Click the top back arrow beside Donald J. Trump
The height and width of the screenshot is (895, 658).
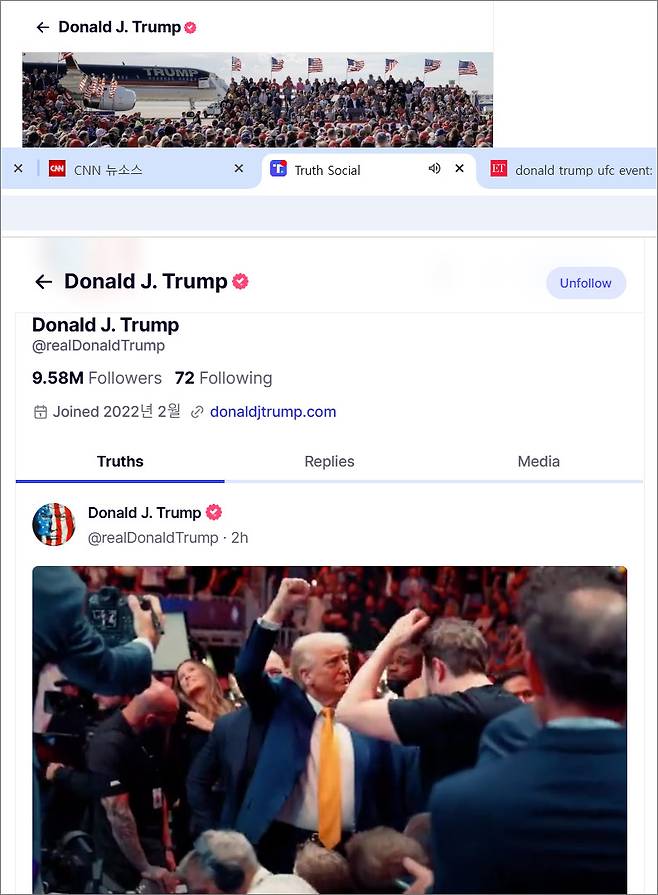click(43, 27)
